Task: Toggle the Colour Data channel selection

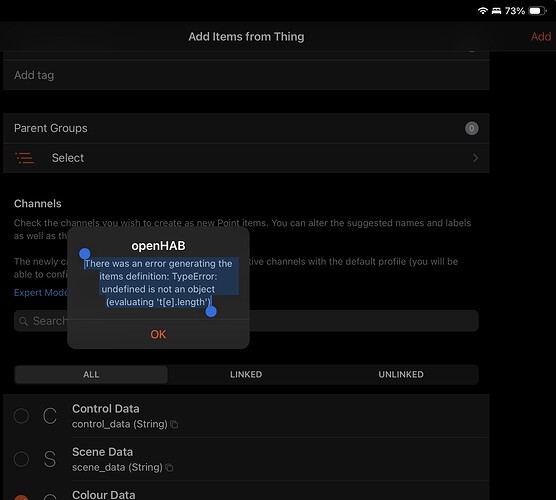Action: click(21, 497)
